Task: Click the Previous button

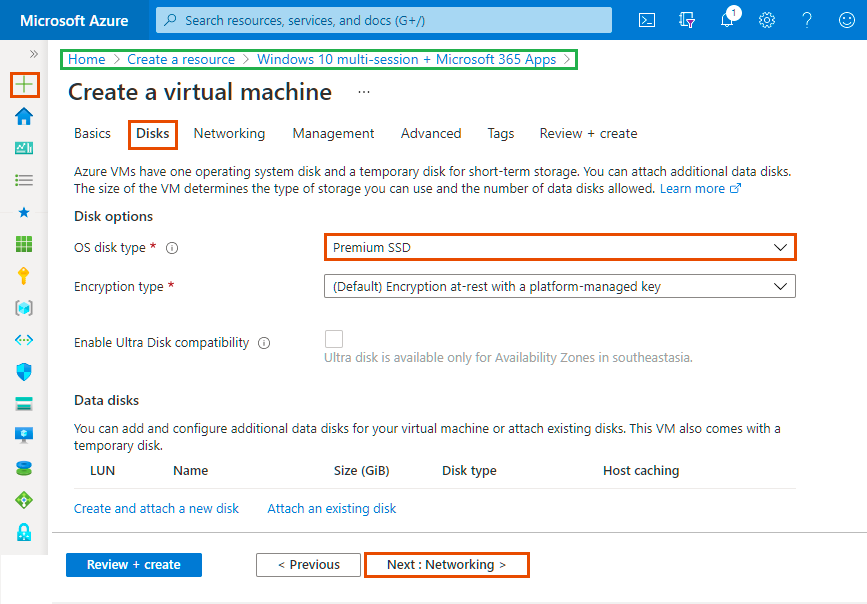Action: (x=309, y=565)
